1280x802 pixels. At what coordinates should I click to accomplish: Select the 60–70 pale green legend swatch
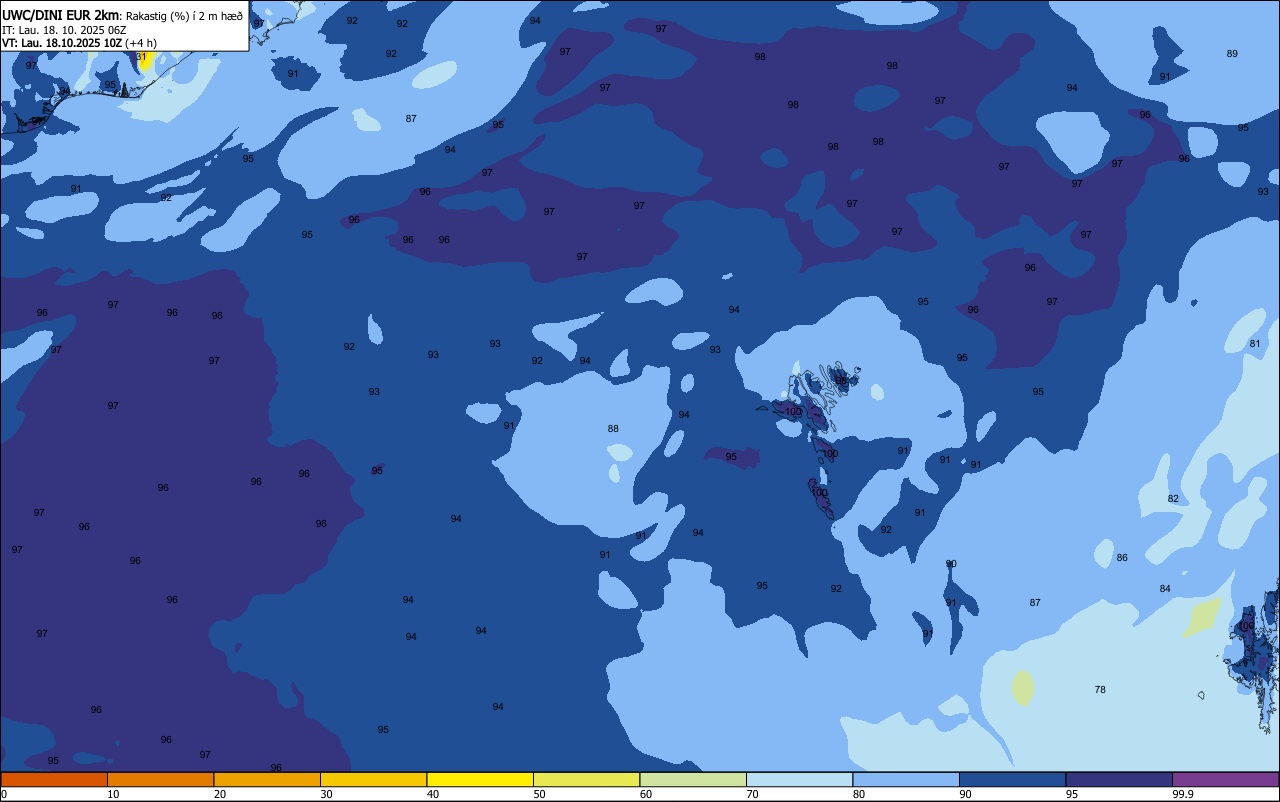(x=693, y=779)
